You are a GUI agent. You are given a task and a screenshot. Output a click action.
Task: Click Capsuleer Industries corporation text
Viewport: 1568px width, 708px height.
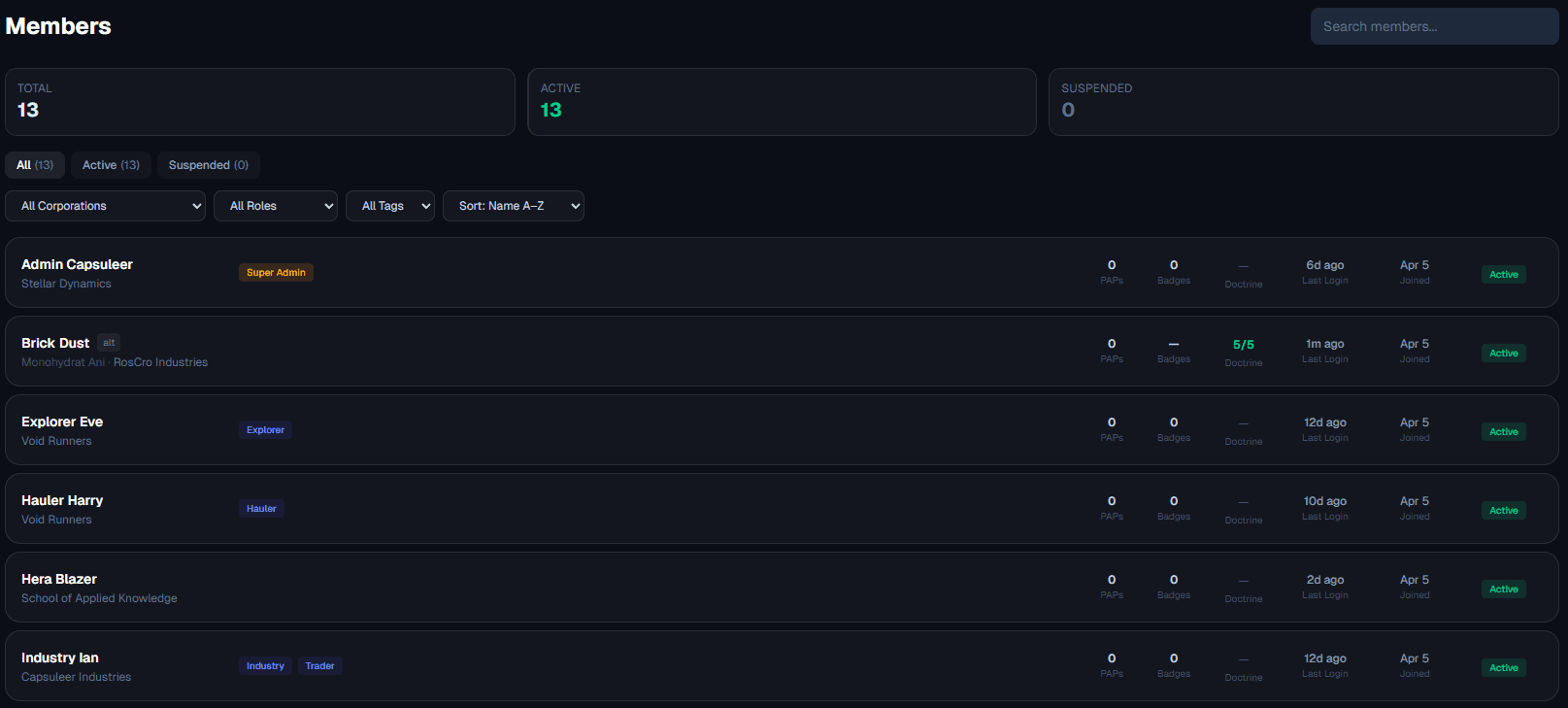[76, 677]
